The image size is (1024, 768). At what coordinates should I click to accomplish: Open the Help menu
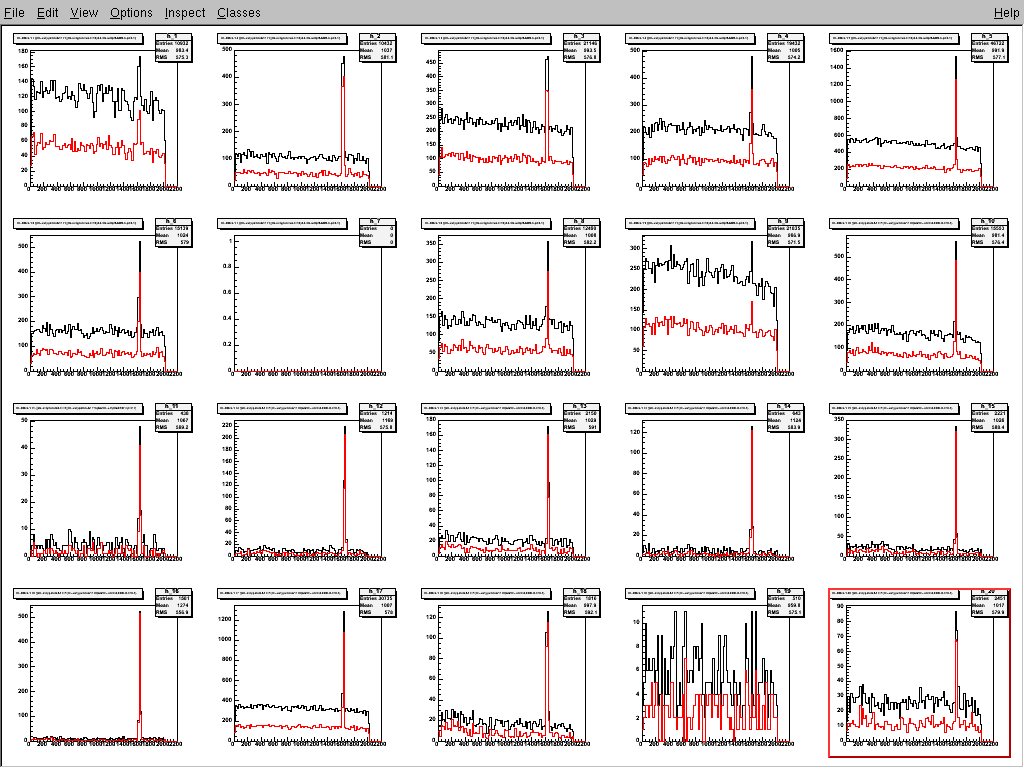[x=1006, y=12]
